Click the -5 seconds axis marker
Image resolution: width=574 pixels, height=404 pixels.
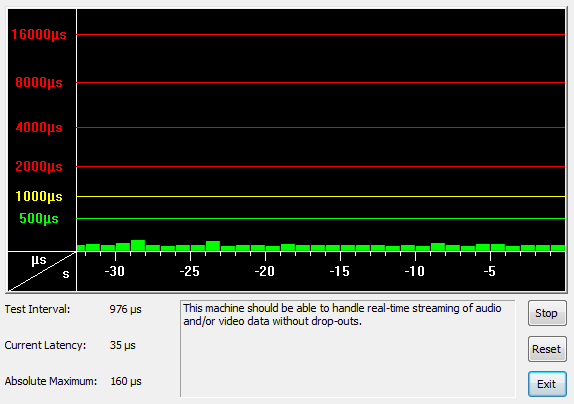pyautogui.click(x=490, y=272)
